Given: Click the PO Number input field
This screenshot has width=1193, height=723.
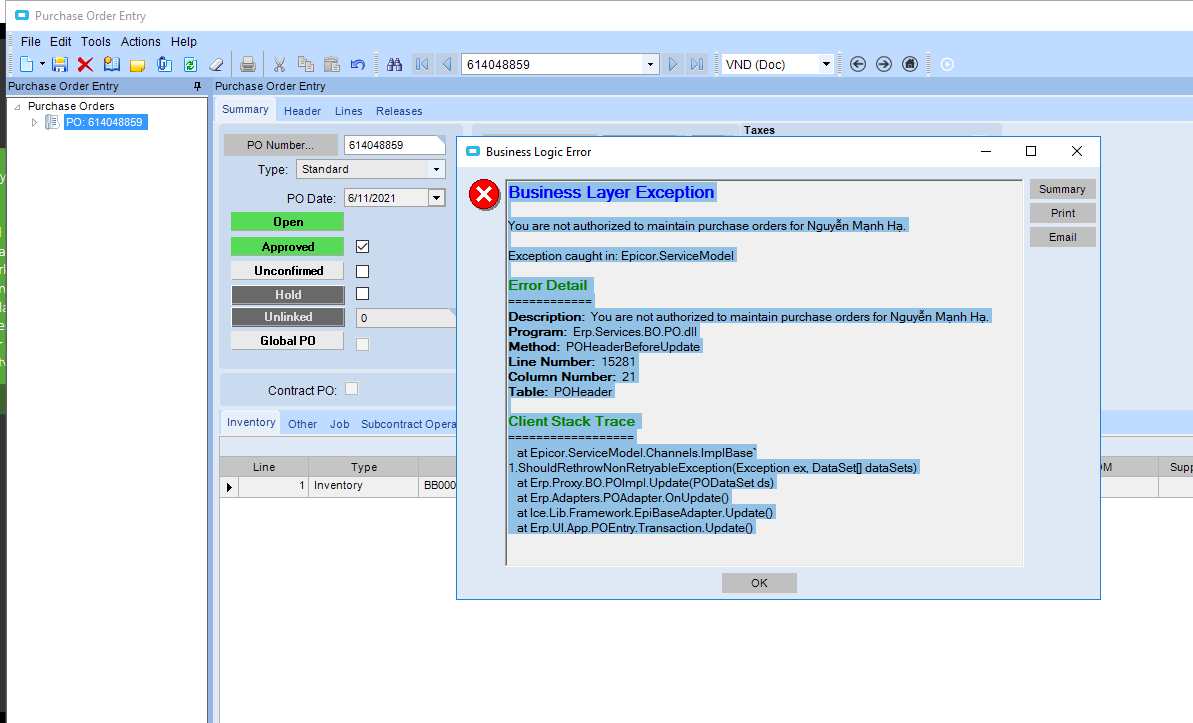Looking at the screenshot, I should point(394,145).
